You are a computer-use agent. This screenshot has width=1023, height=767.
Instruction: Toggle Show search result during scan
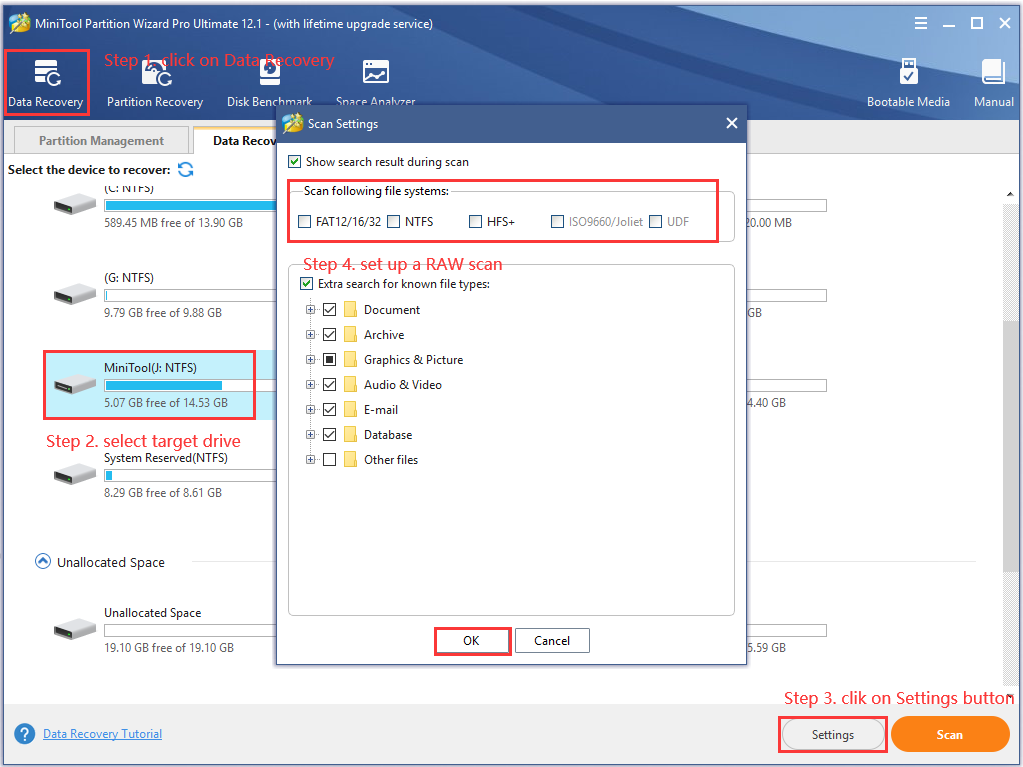[x=295, y=162]
